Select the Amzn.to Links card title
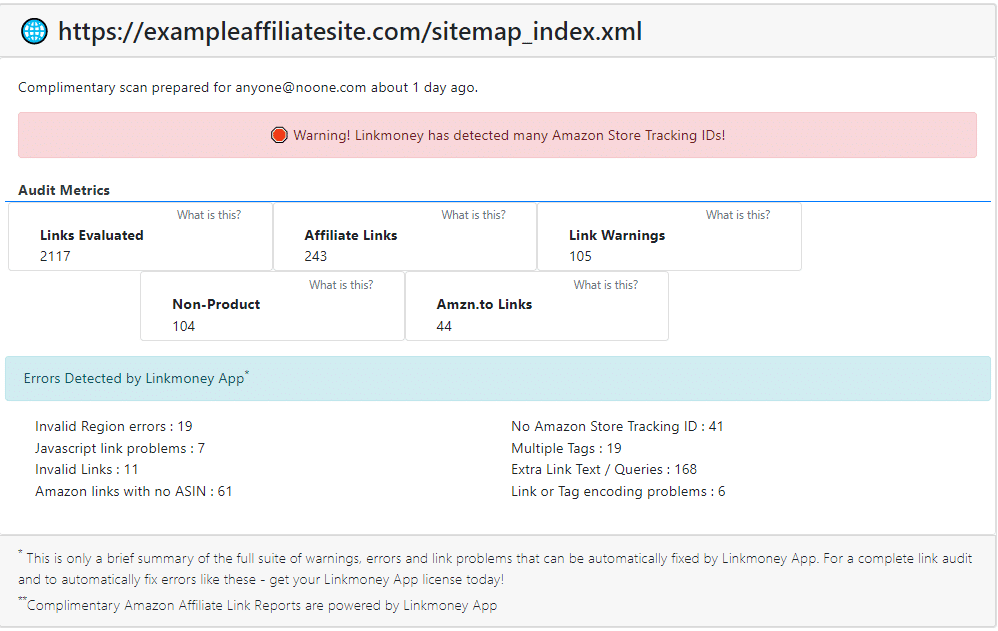This screenshot has width=998, height=631. coord(484,304)
